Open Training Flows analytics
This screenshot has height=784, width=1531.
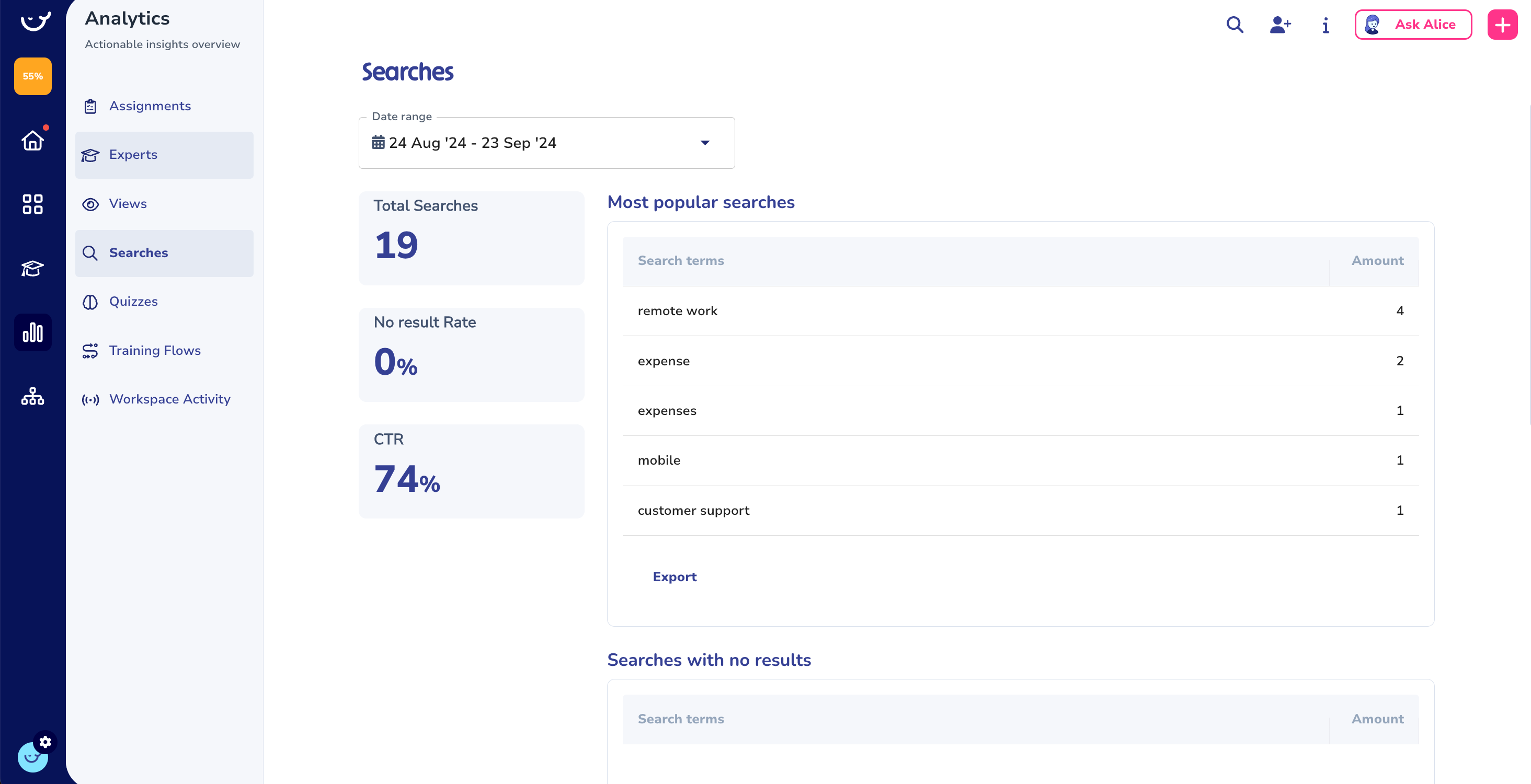pos(155,350)
